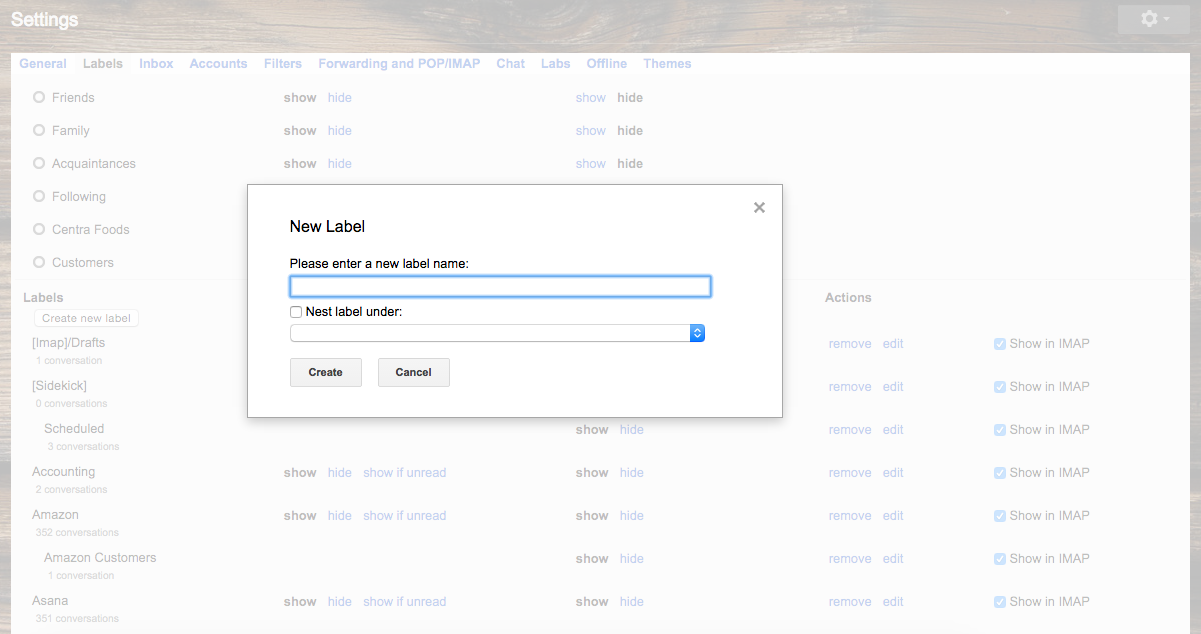Screen dimensions: 1201x634
Task: Open the Accounts tab
Action: (218, 63)
